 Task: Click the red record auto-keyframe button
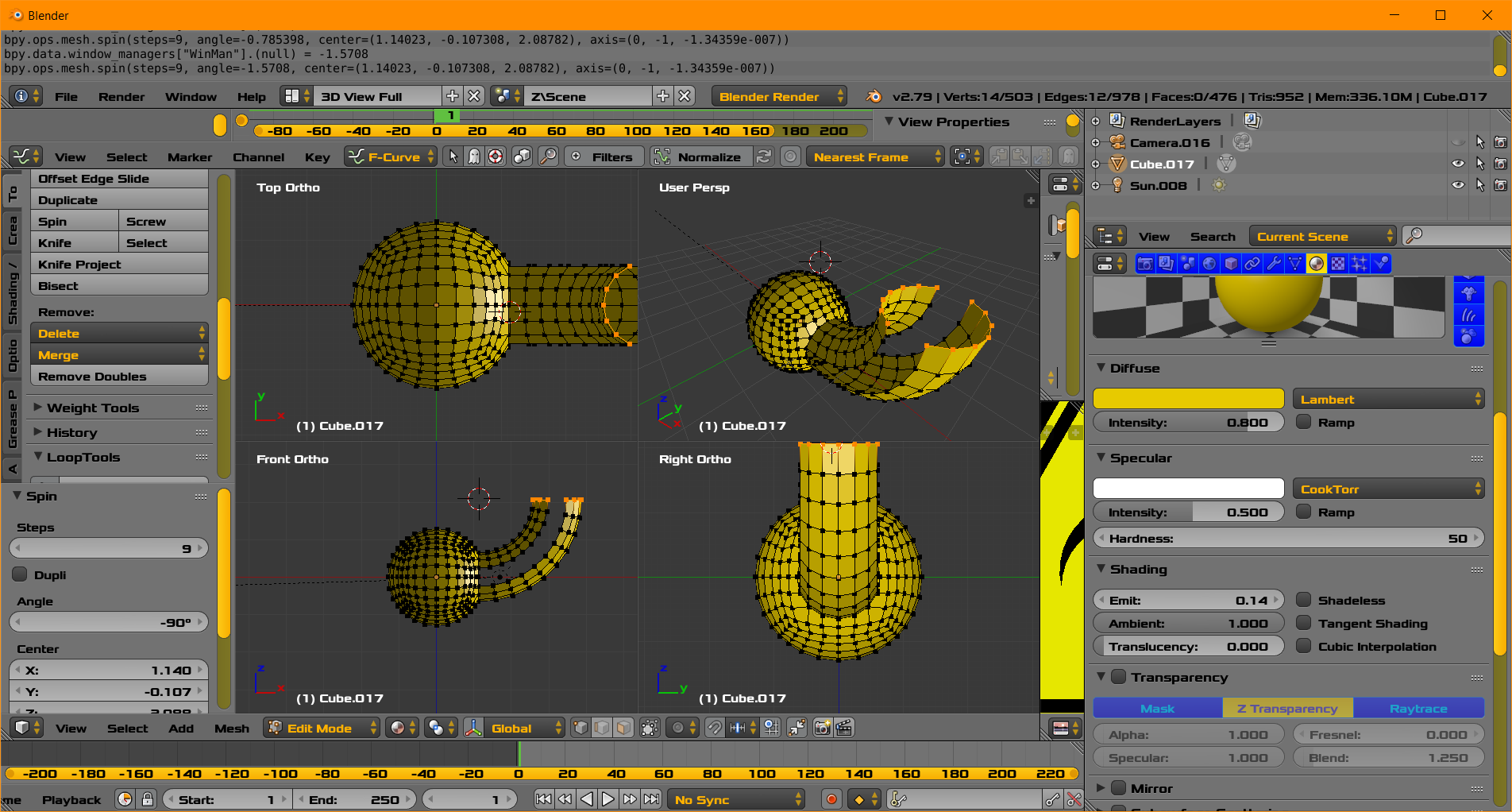point(831,799)
